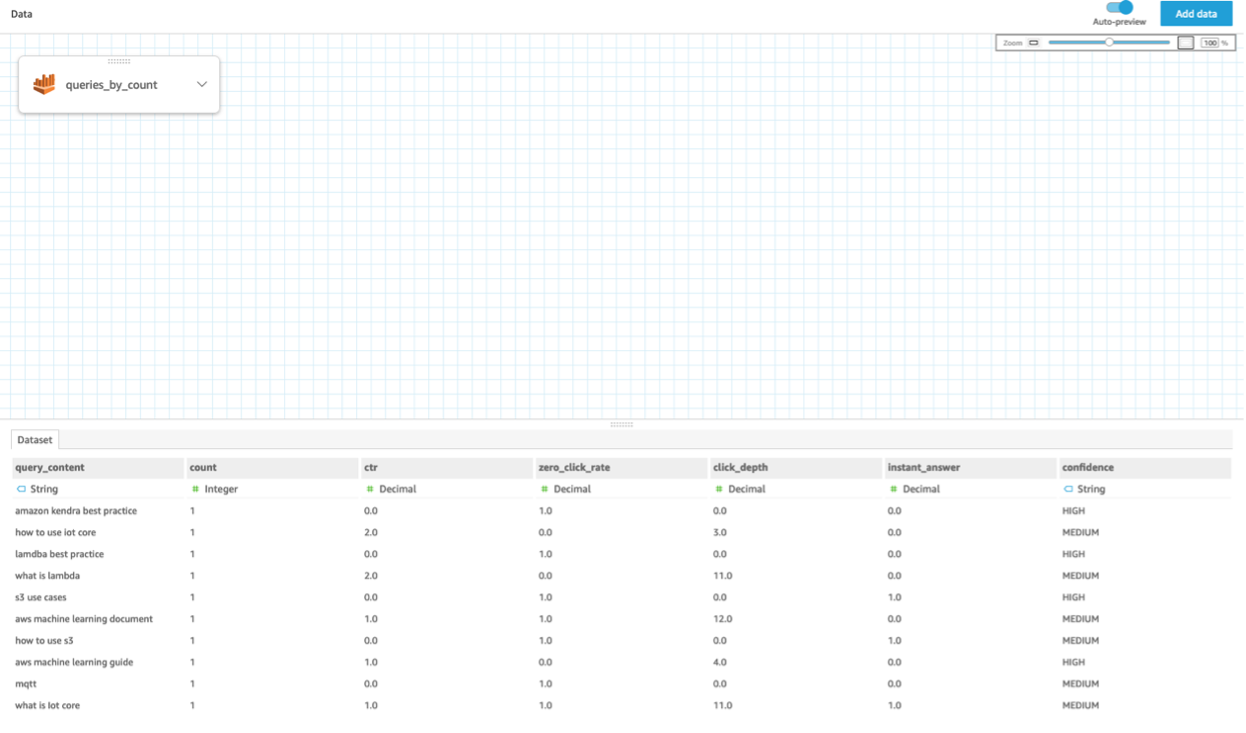Change the instant_answer Decimal type icon
The height and width of the screenshot is (733, 1246).
pos(894,489)
